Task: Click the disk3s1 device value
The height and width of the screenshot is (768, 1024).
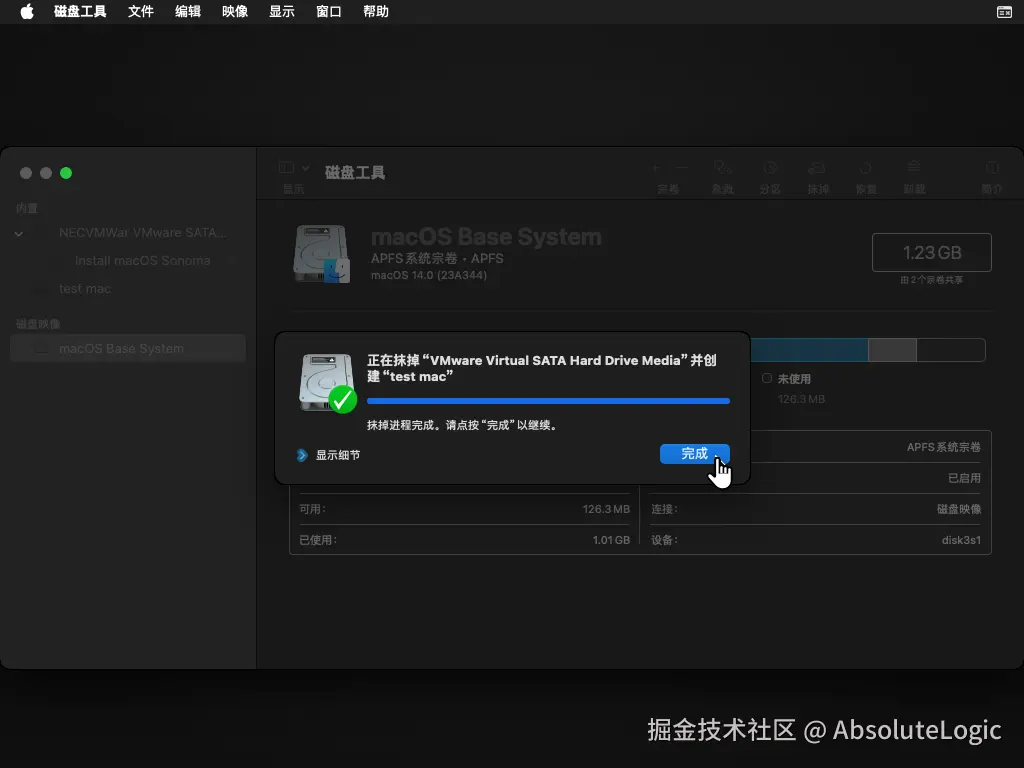Action: tap(961, 540)
